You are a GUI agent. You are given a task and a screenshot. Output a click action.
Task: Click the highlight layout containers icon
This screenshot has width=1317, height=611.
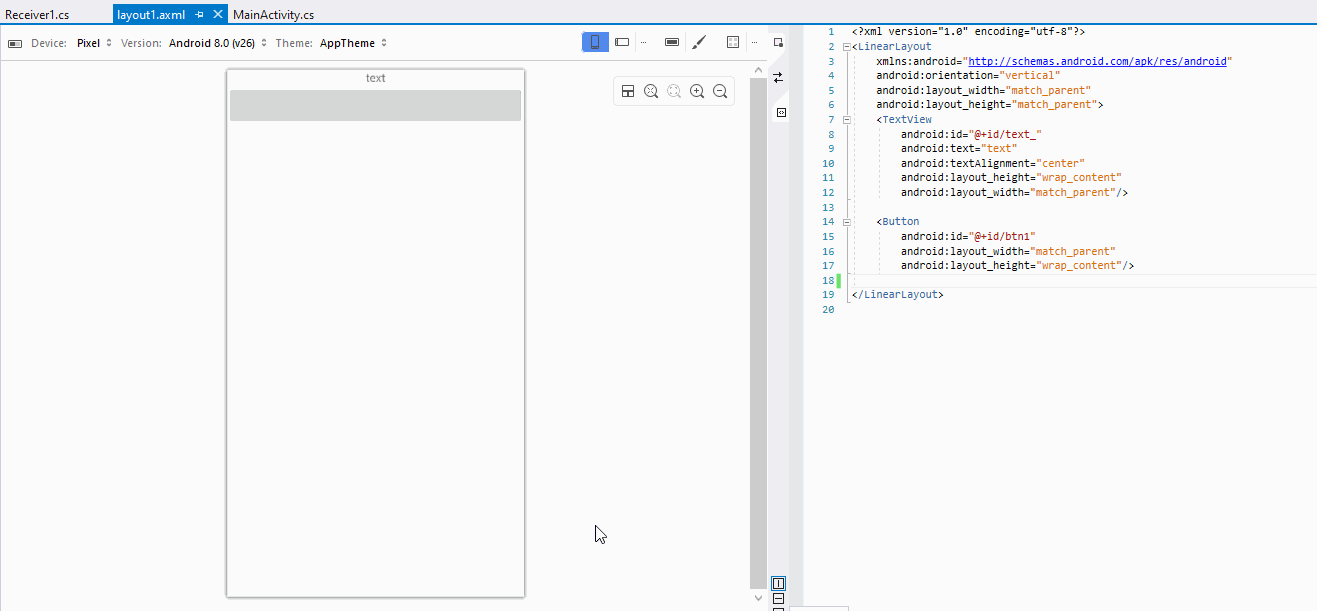(628, 91)
